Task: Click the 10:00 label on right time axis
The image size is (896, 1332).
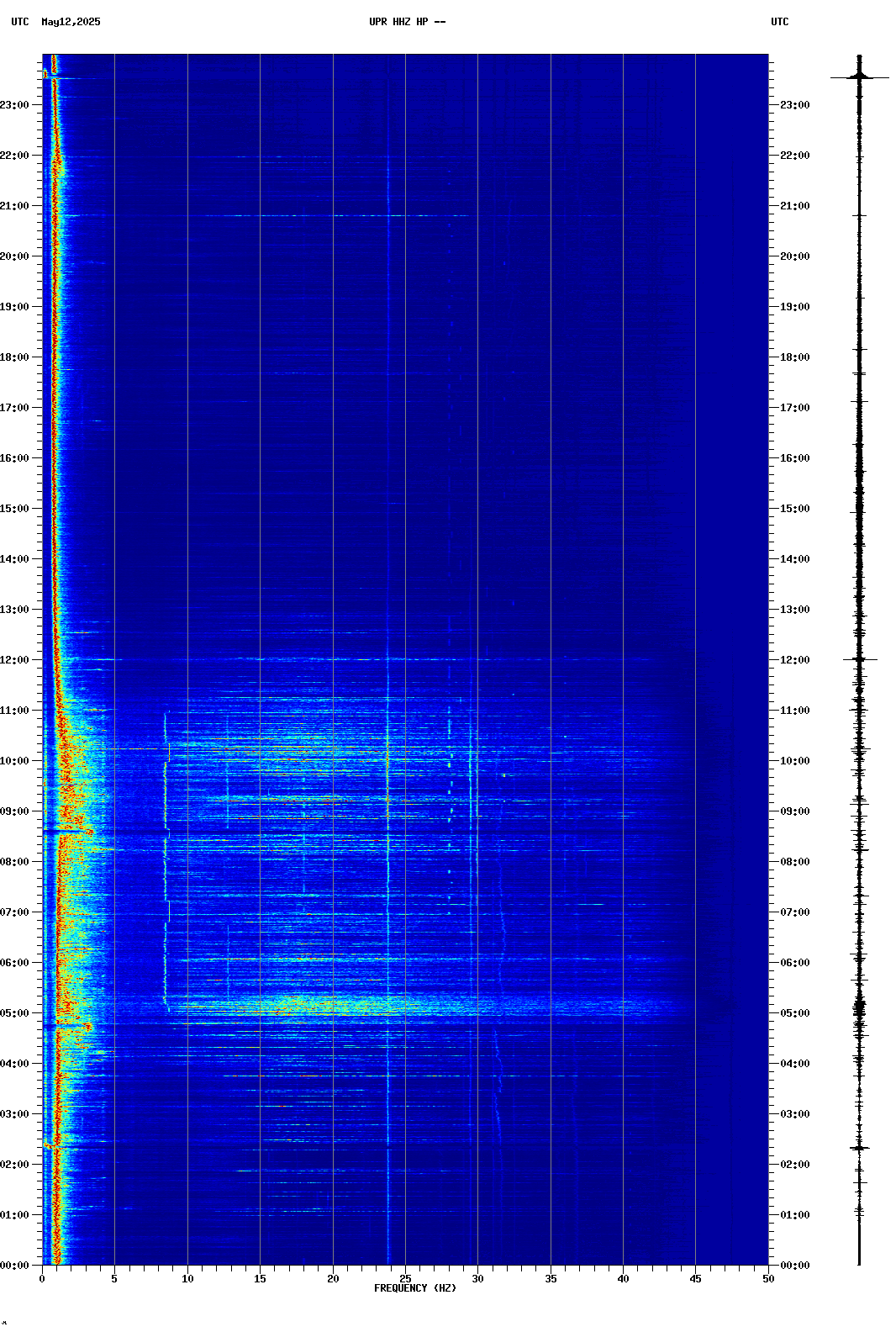Action: (795, 761)
